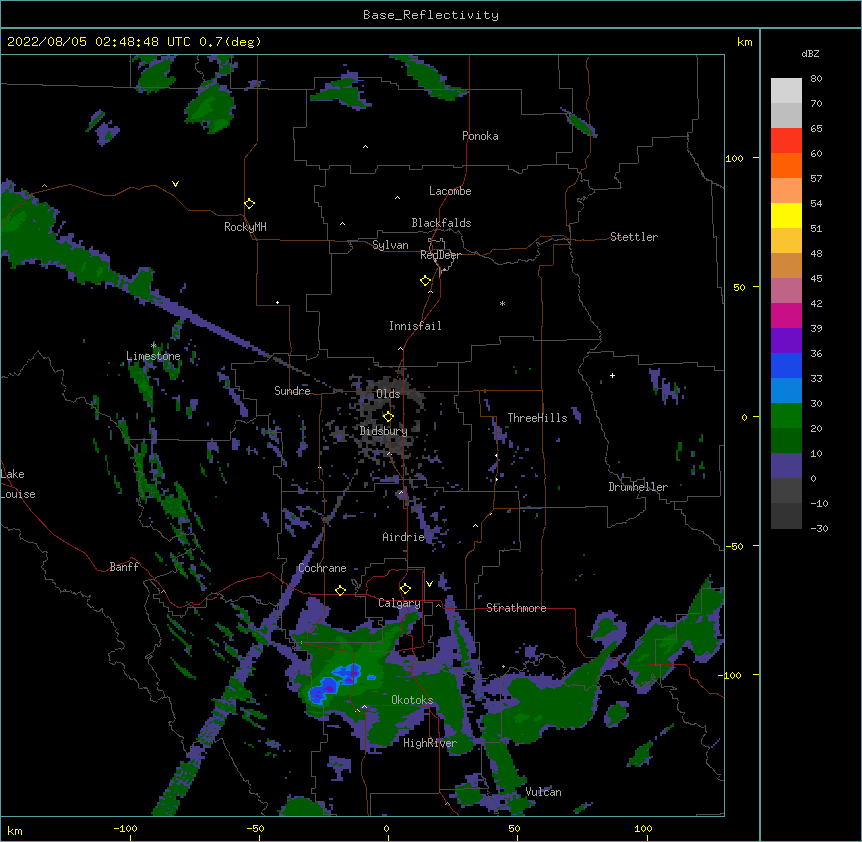862x842 pixels.
Task: Click the yellow V marker northeast of Calgary
Action: pyautogui.click(x=429, y=584)
